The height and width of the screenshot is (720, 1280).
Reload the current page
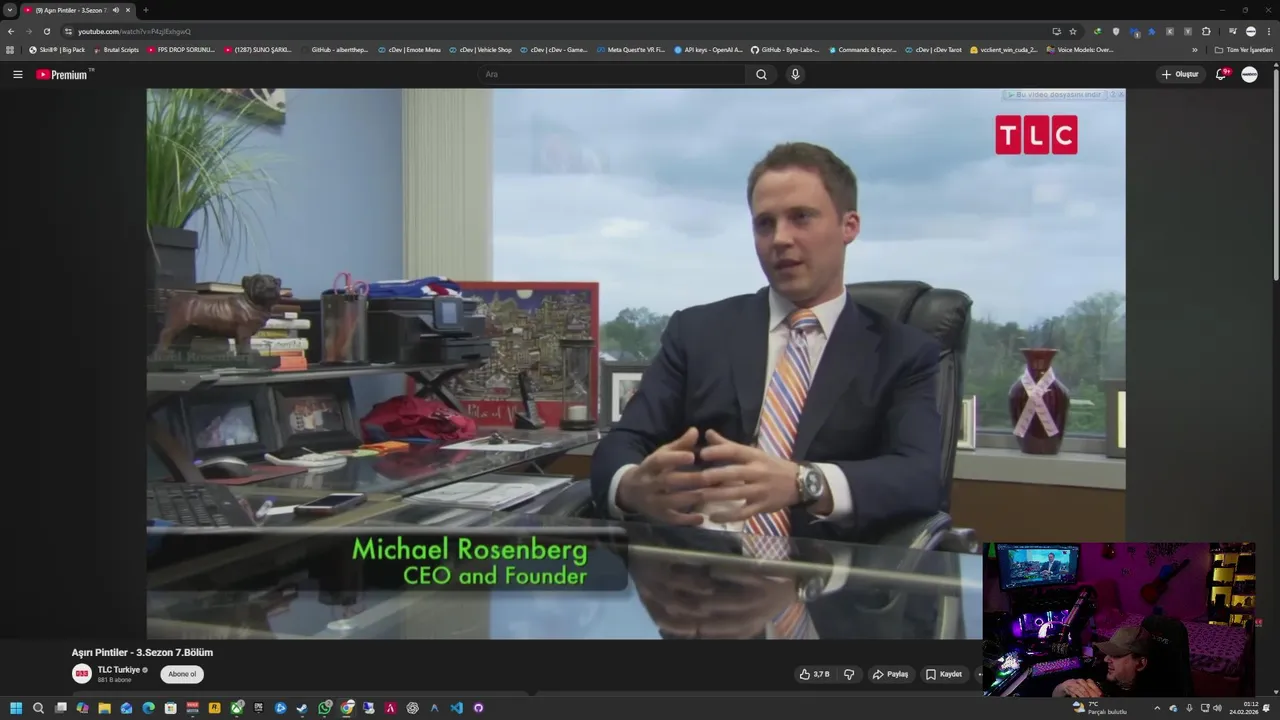pos(46,31)
